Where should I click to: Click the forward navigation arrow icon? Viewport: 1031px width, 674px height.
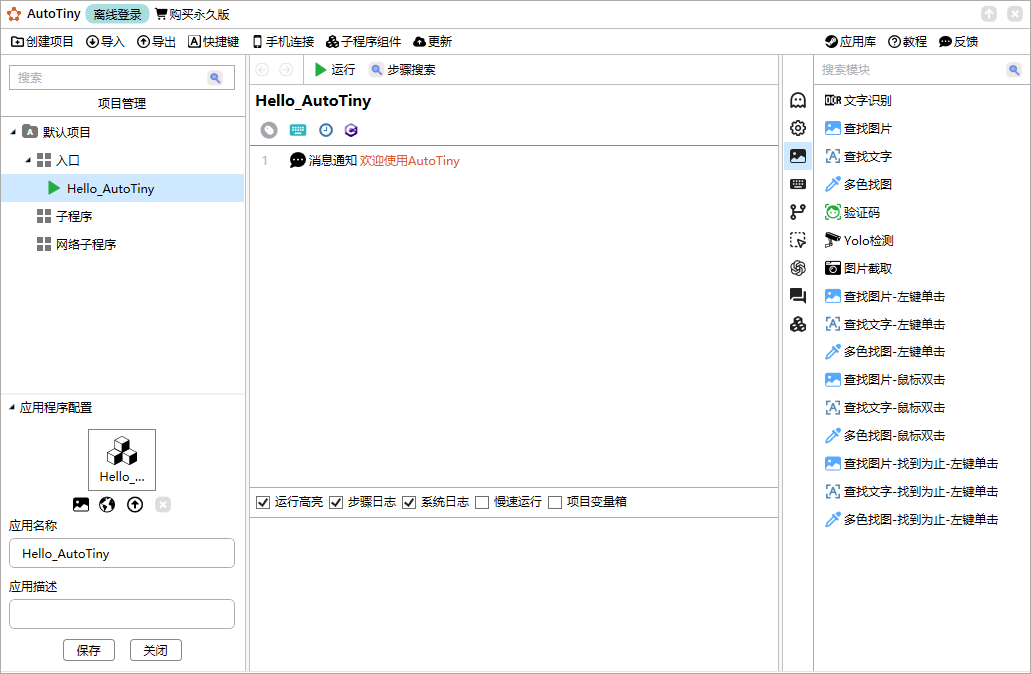click(286, 70)
